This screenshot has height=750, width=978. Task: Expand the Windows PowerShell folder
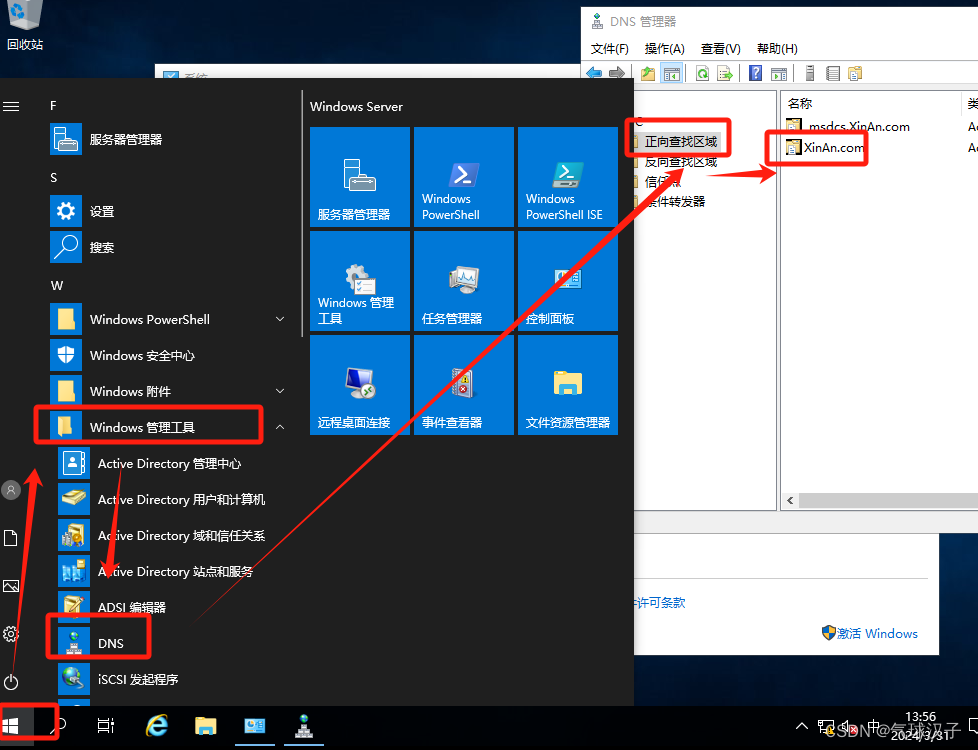(280, 319)
